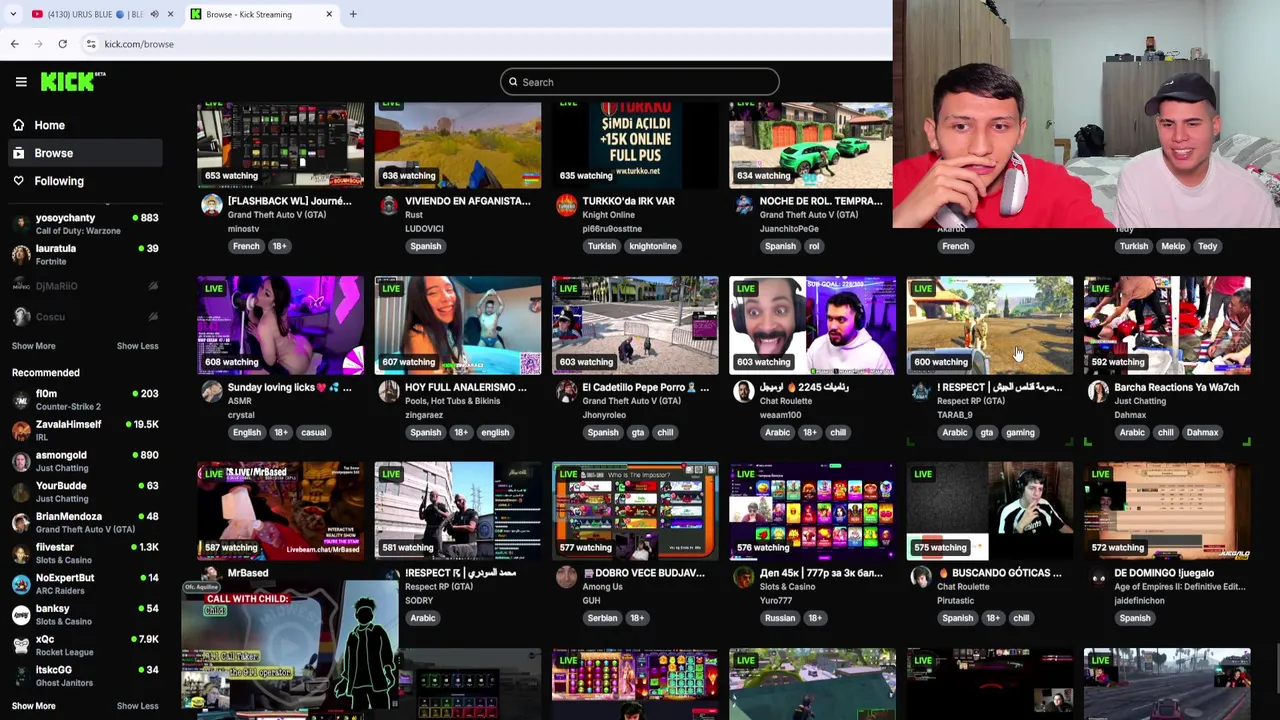Screen dimensions: 1280x720
Task: Click minostv streamer avatar
Action: coord(211,205)
